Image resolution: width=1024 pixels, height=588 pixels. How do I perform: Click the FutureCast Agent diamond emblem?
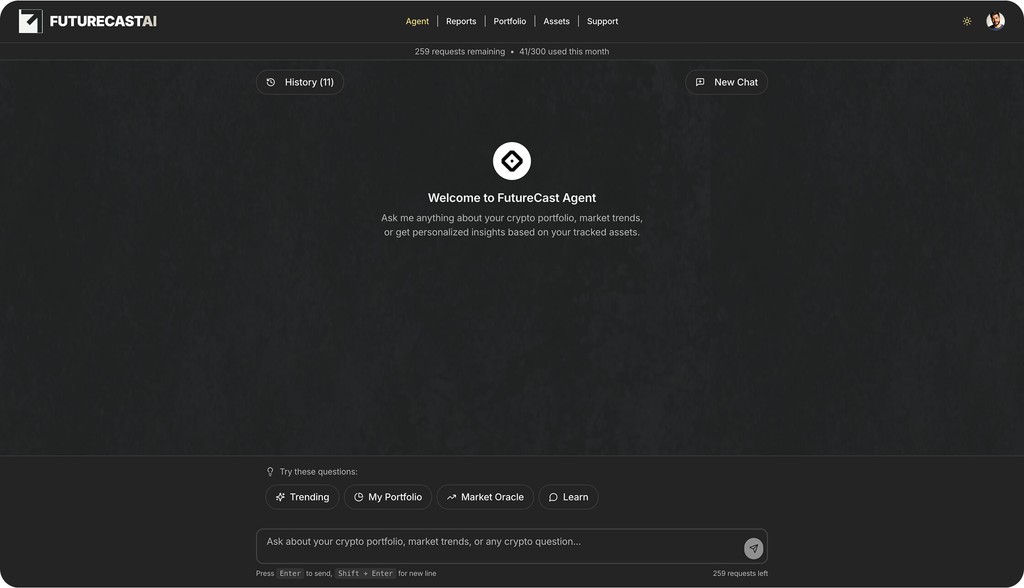pyautogui.click(x=512, y=161)
